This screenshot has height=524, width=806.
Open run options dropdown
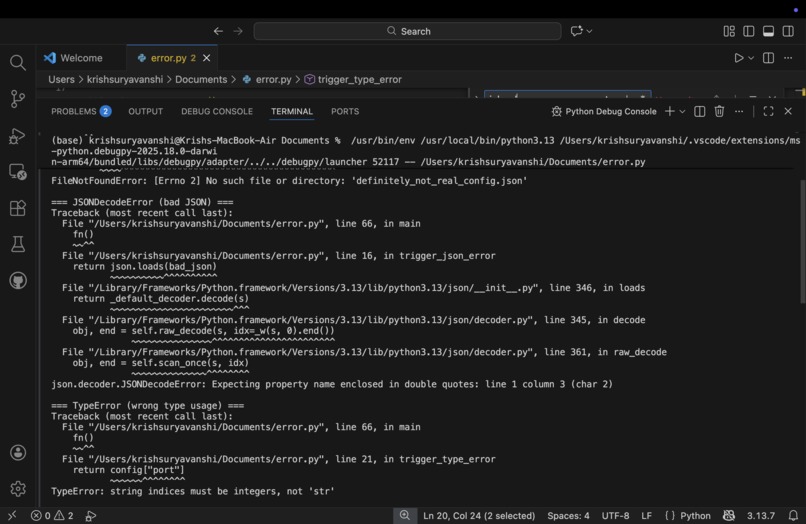pos(751,58)
